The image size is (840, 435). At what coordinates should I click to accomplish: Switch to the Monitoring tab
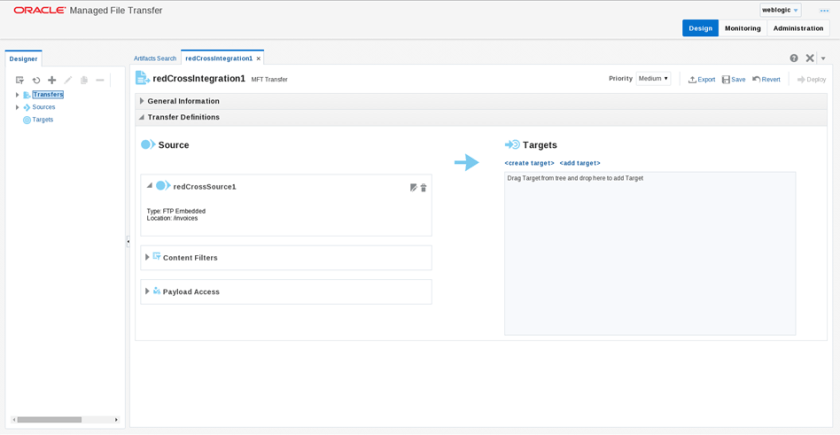point(742,28)
